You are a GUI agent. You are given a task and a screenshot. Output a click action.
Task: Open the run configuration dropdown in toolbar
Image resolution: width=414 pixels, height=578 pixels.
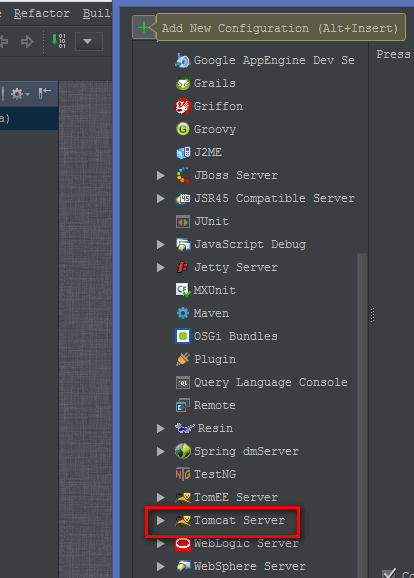coord(88,41)
